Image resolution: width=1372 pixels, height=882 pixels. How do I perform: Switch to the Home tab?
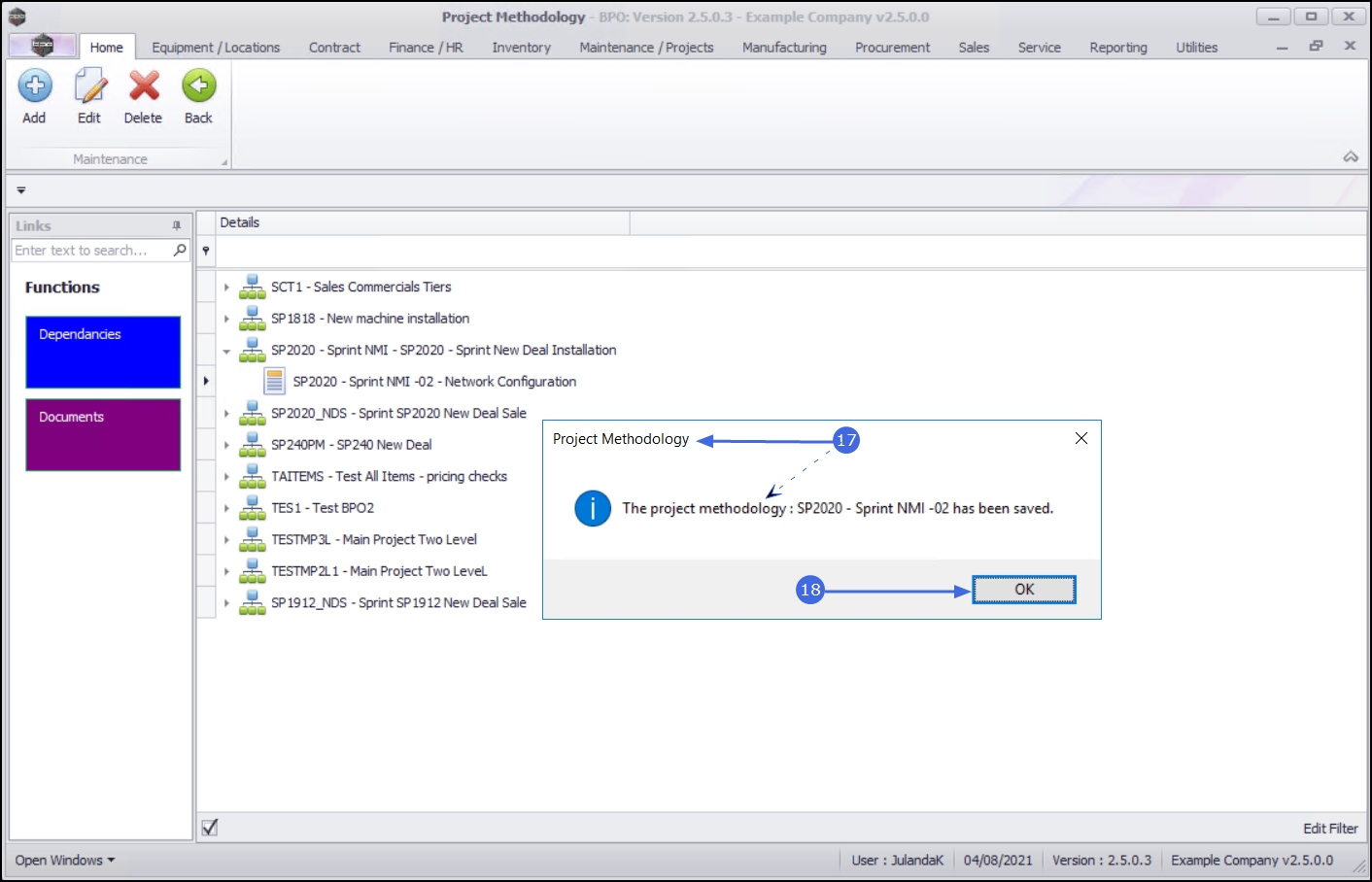coord(107,47)
